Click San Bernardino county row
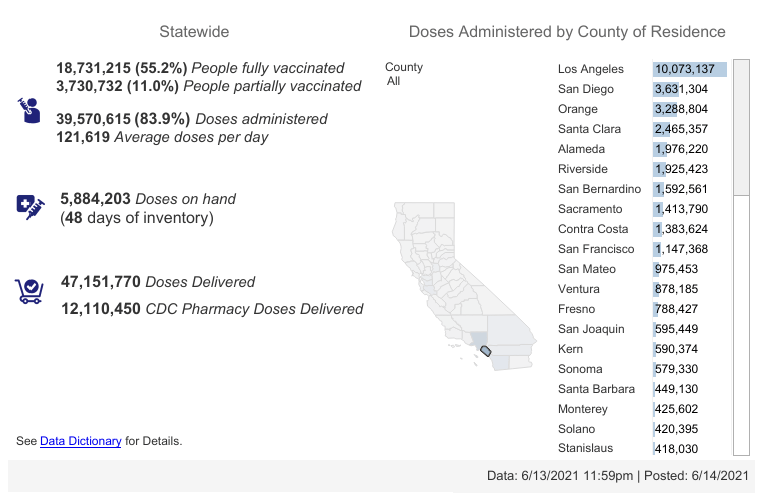Viewport: 761px width, 499px height. coord(599,189)
